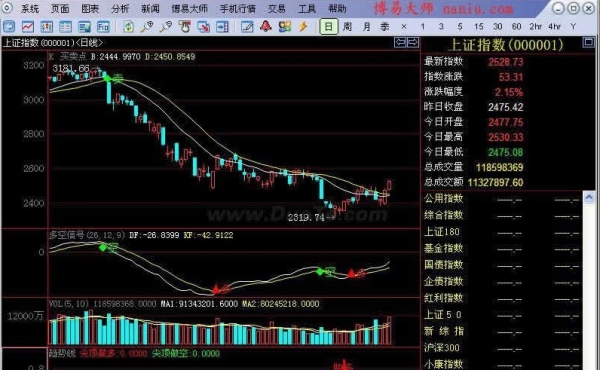Click the zoom in magnifier icon
This screenshot has height=370, width=600.
point(147,26)
